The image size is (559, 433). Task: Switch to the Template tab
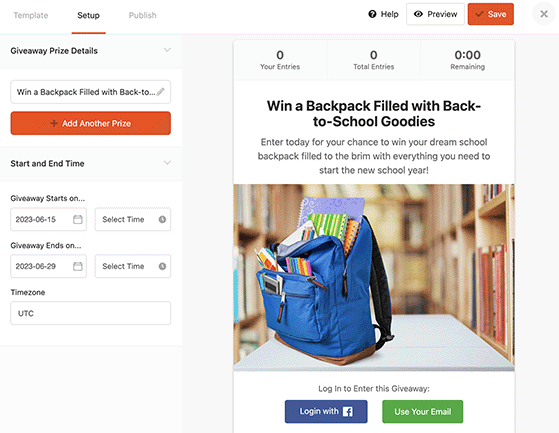pyautogui.click(x=31, y=15)
